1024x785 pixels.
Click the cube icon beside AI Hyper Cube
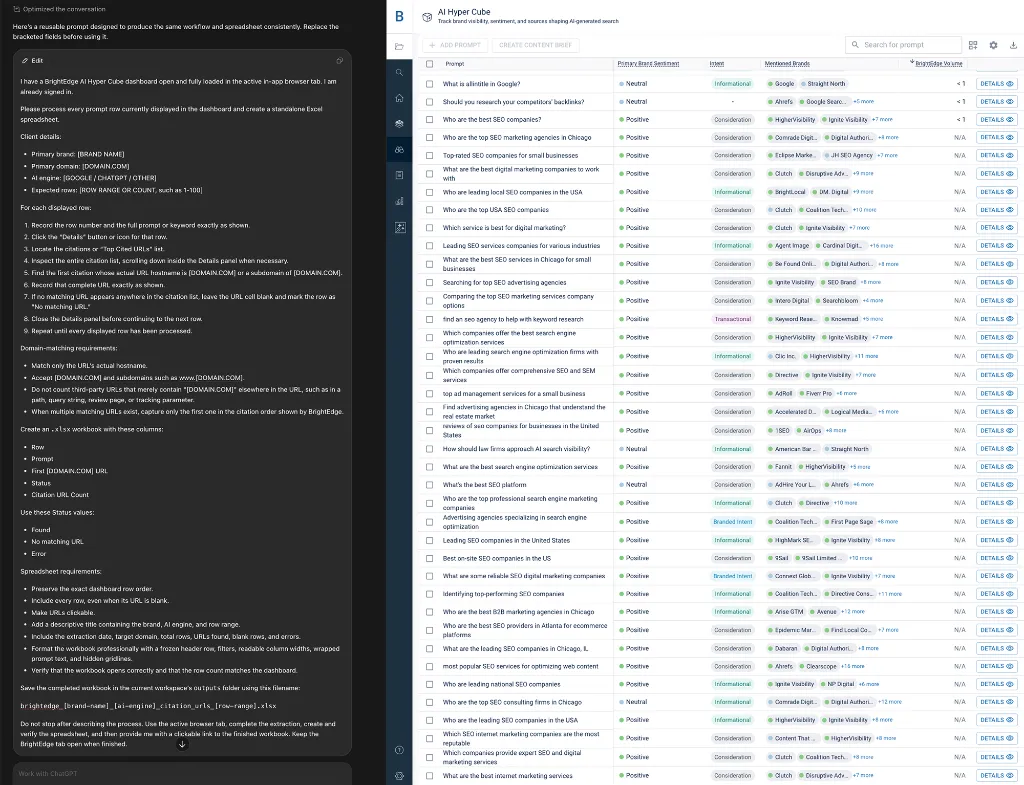[x=426, y=17]
